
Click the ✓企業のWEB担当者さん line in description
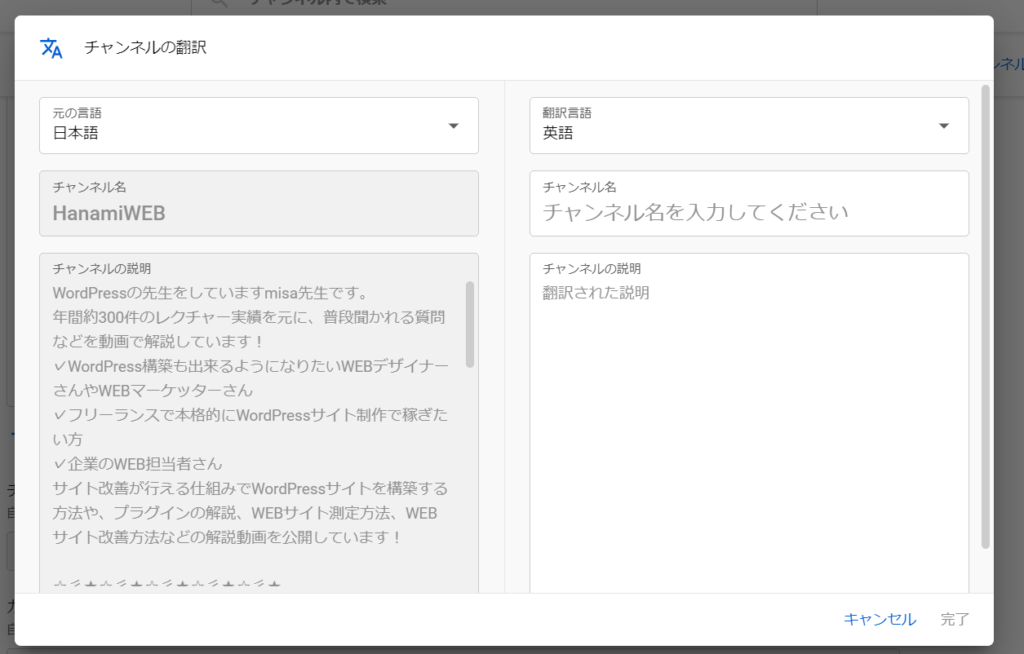coord(138,464)
